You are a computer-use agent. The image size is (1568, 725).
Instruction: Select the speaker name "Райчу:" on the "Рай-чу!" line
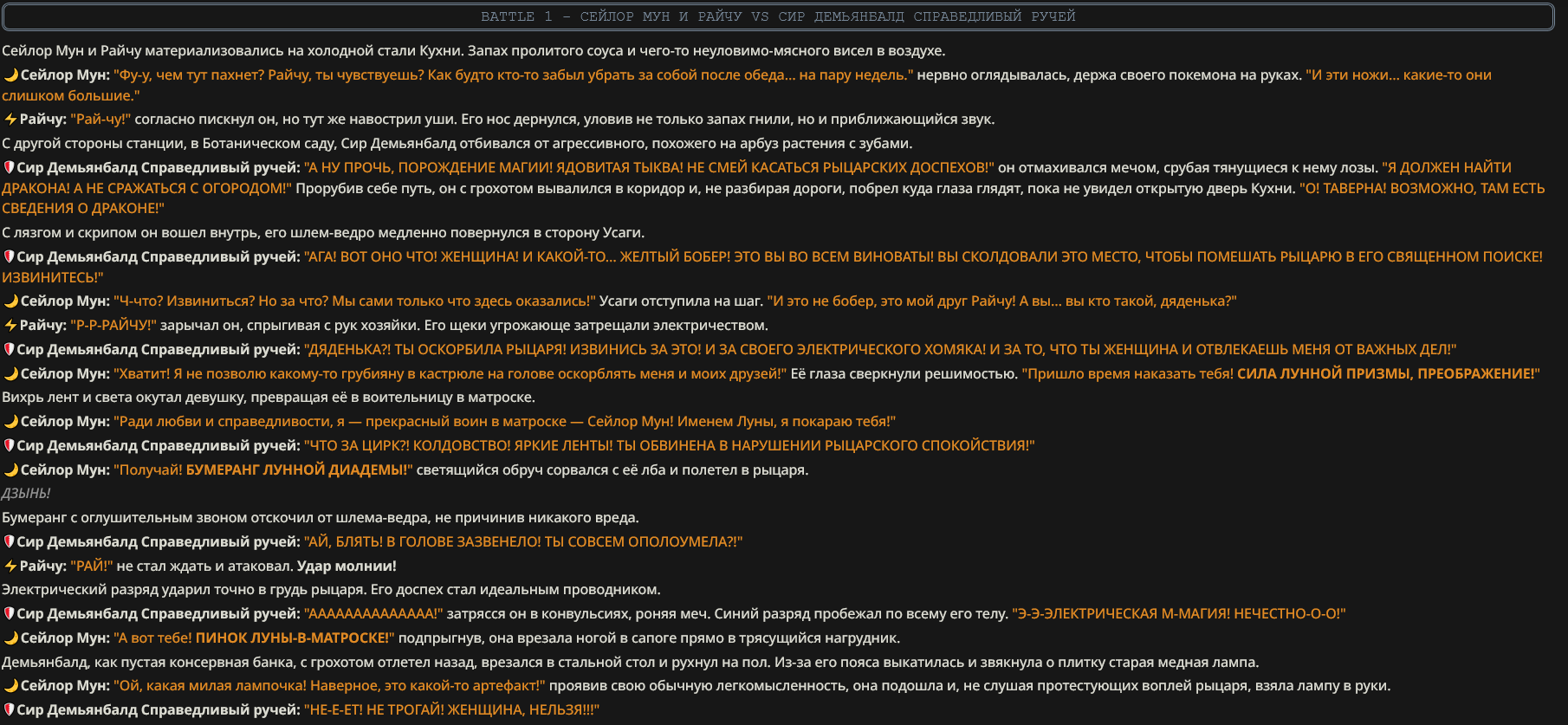point(43,120)
